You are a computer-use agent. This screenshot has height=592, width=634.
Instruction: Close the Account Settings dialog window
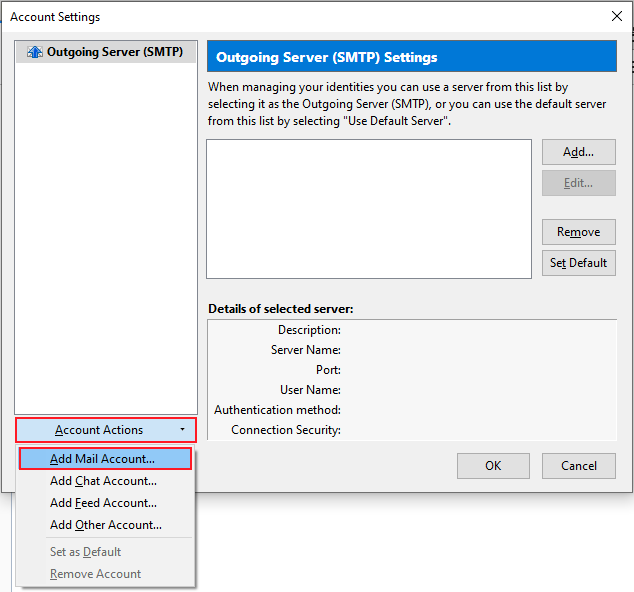[x=616, y=17]
